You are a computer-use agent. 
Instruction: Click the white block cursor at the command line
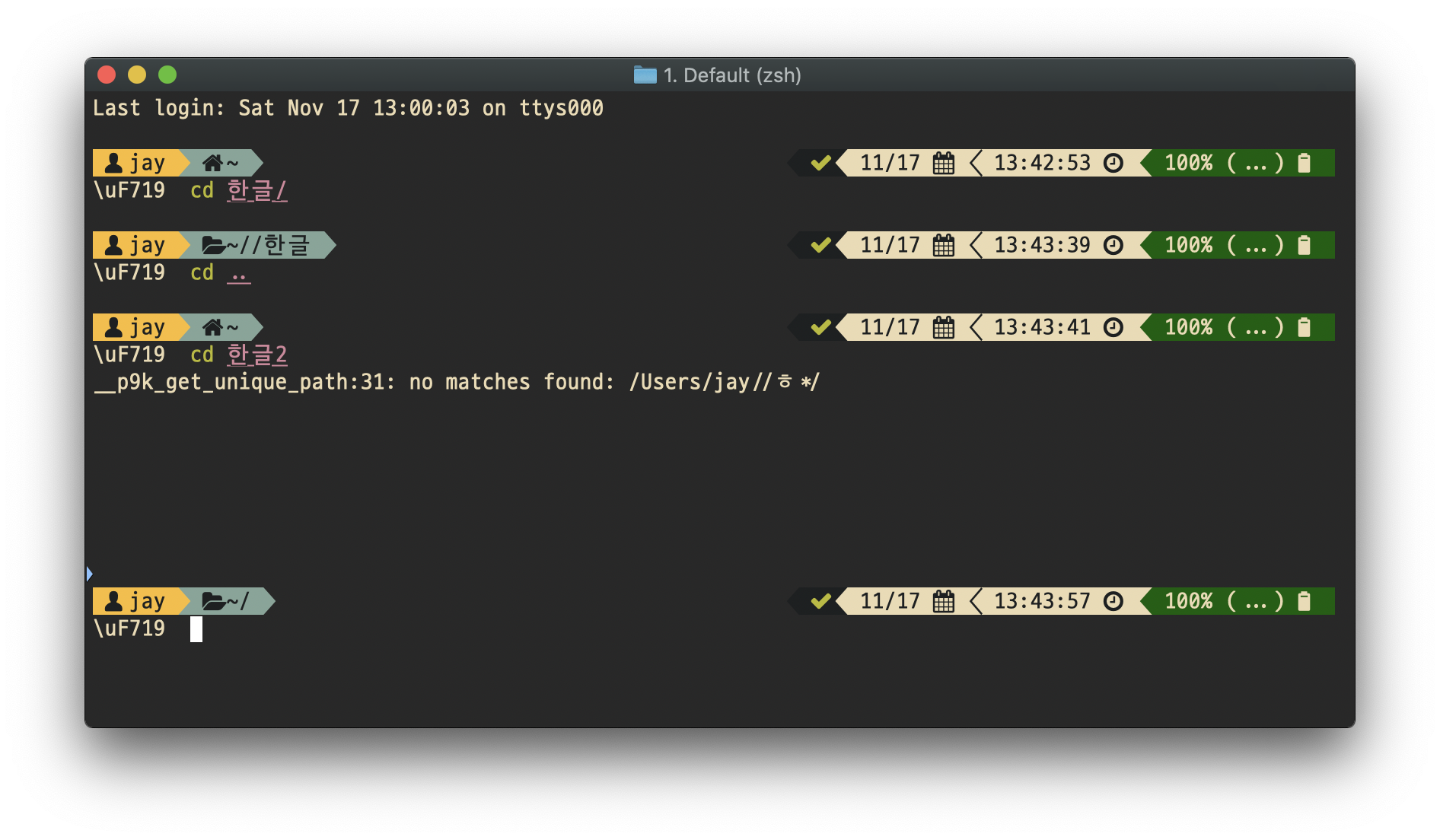point(196,628)
